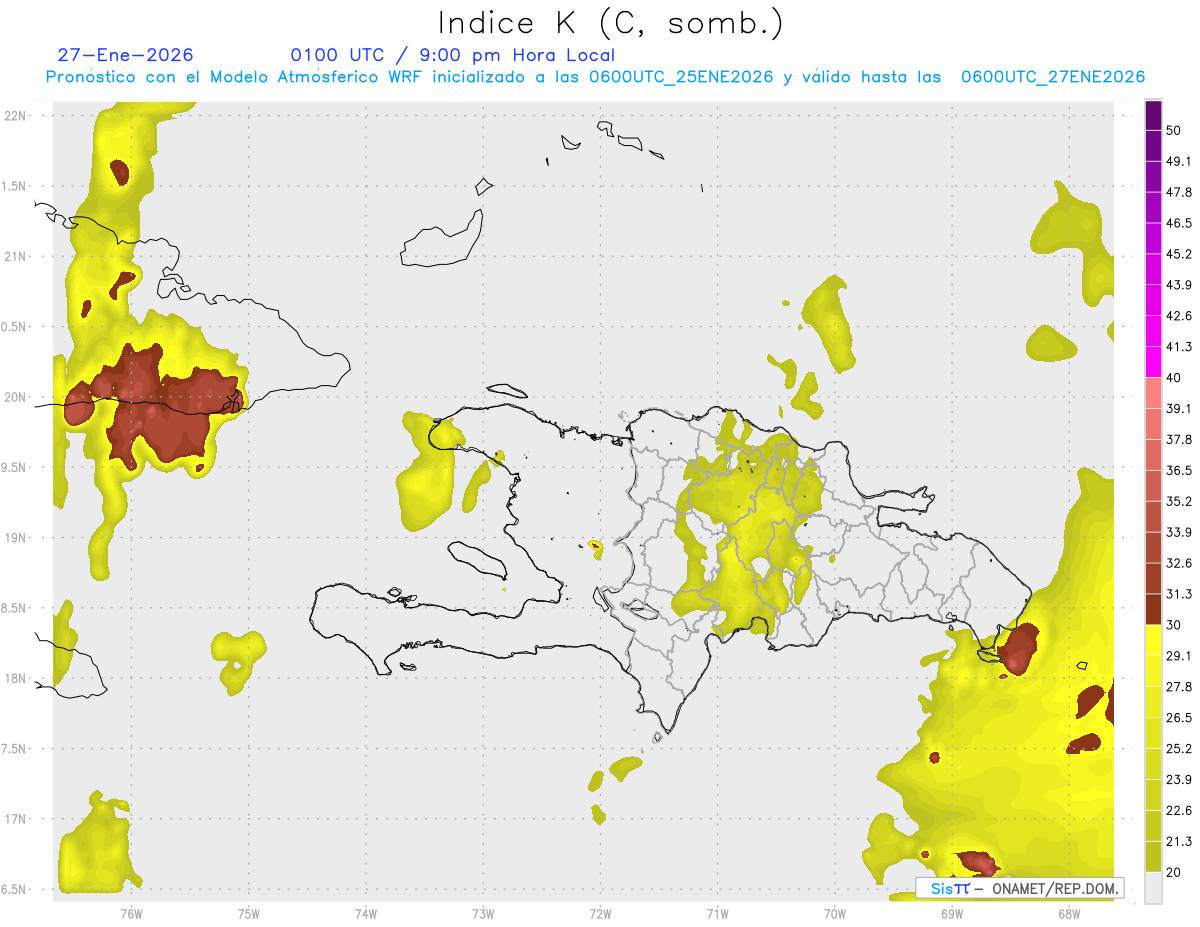Click the colorbar value "37.8"
This screenshot has height=927, width=1200.
pos(1178,439)
